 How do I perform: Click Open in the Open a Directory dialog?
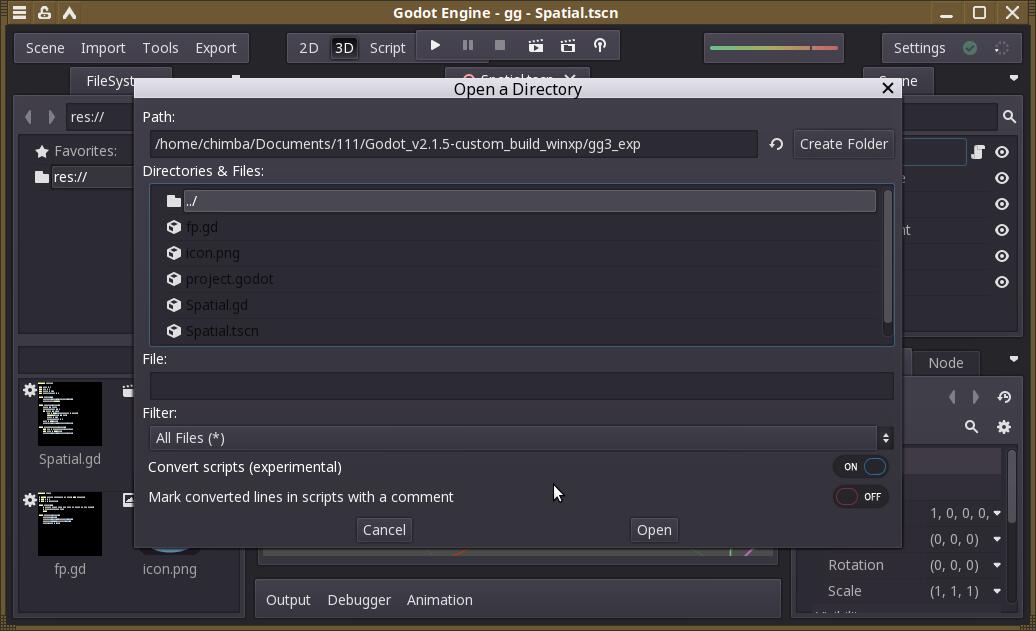(654, 530)
